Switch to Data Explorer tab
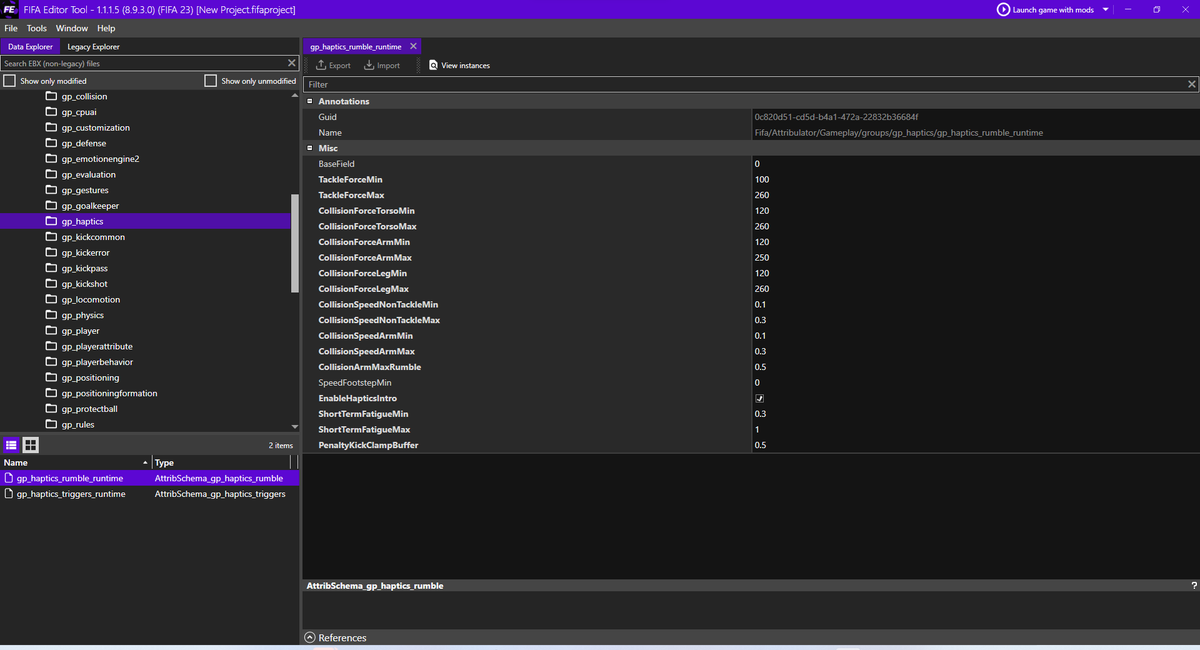The image size is (1200, 650). (x=30, y=46)
